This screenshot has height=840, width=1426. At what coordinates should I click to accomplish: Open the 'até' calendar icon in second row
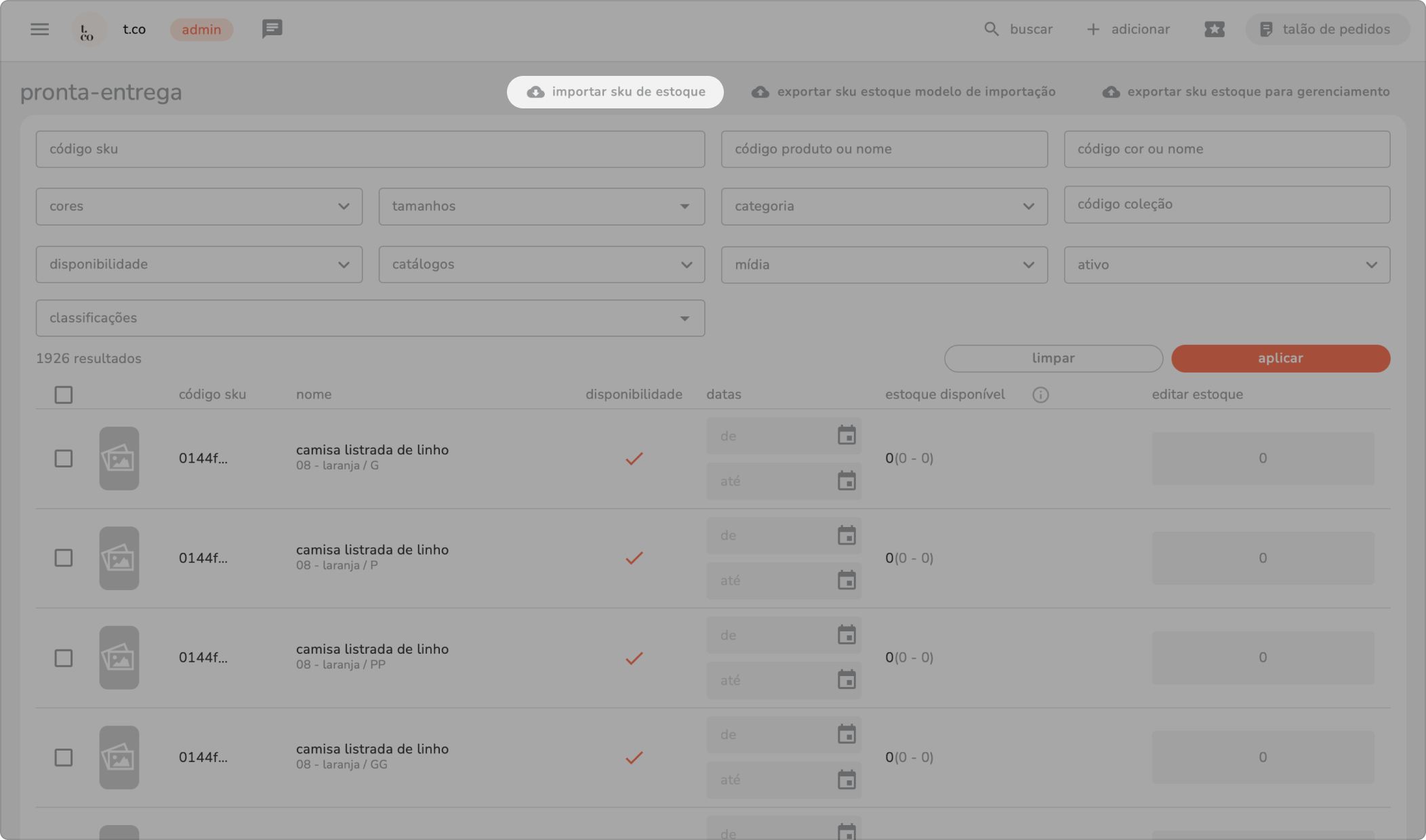click(x=847, y=581)
